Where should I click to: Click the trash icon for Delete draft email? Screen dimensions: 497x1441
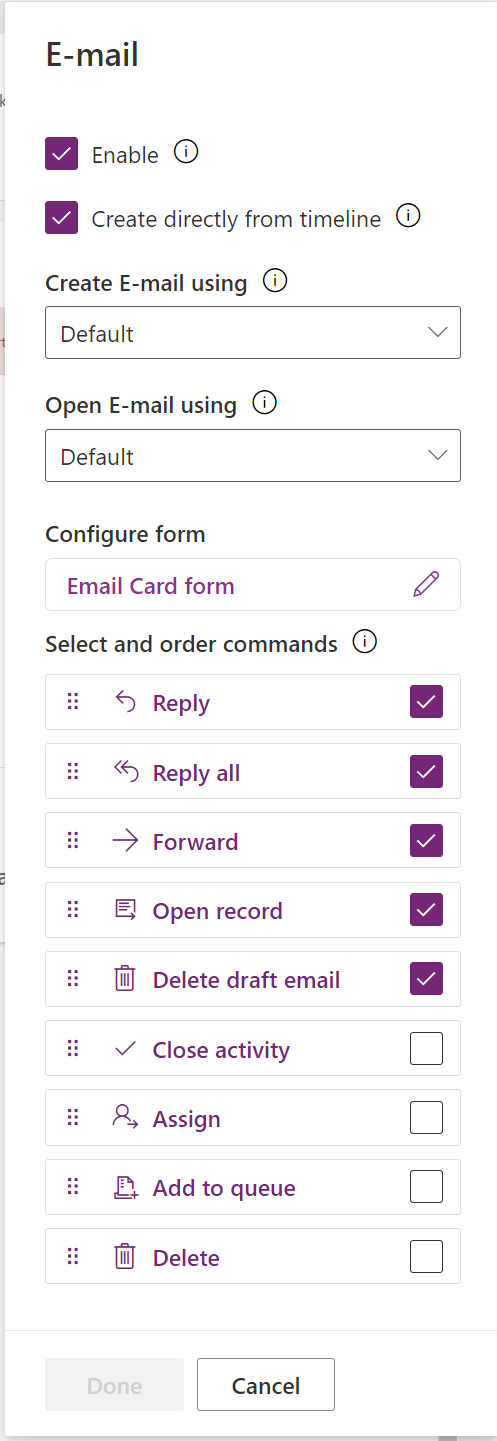[x=125, y=979]
